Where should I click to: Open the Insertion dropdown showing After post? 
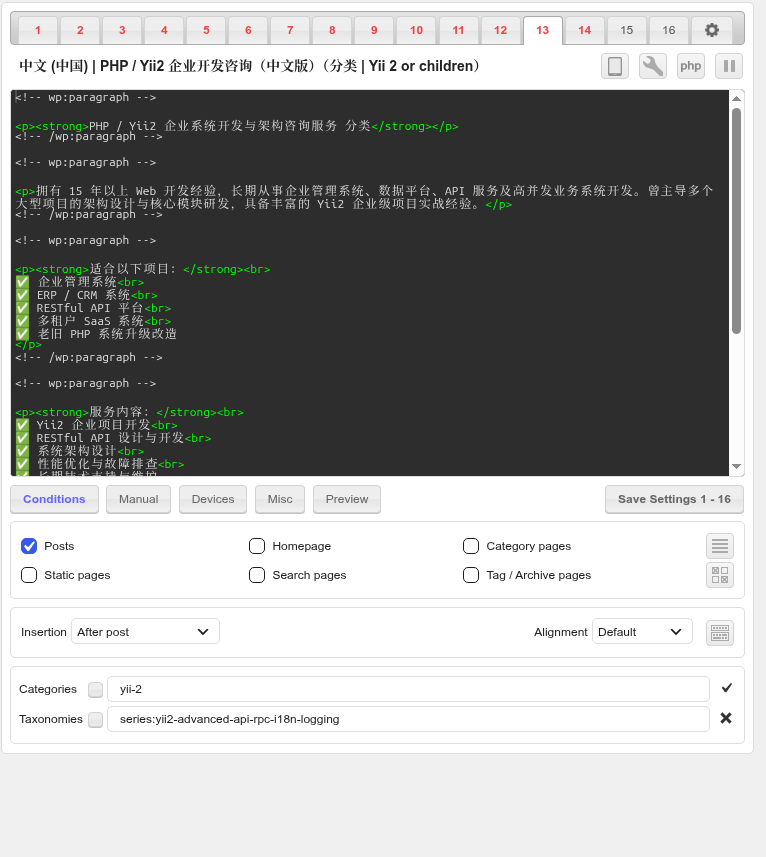pos(145,632)
